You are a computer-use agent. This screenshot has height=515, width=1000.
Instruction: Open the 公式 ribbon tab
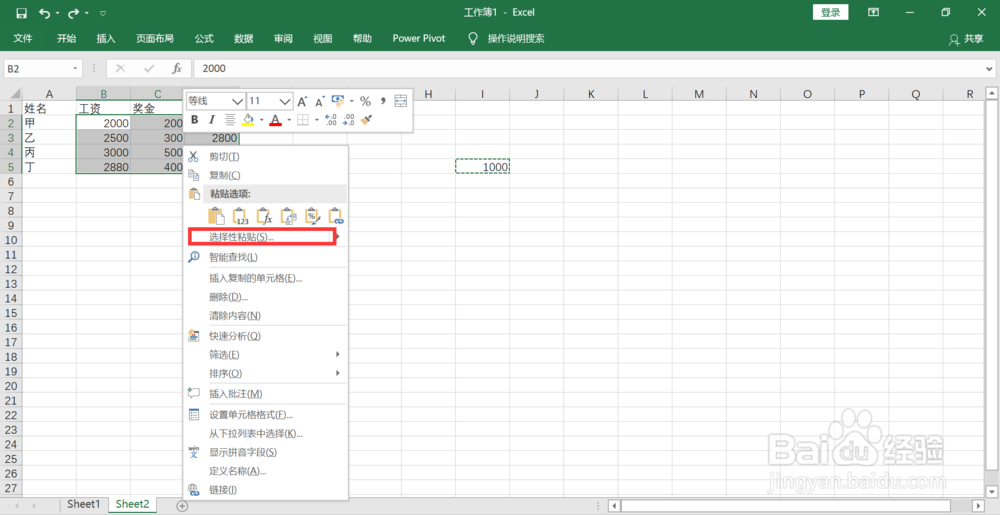tap(204, 38)
